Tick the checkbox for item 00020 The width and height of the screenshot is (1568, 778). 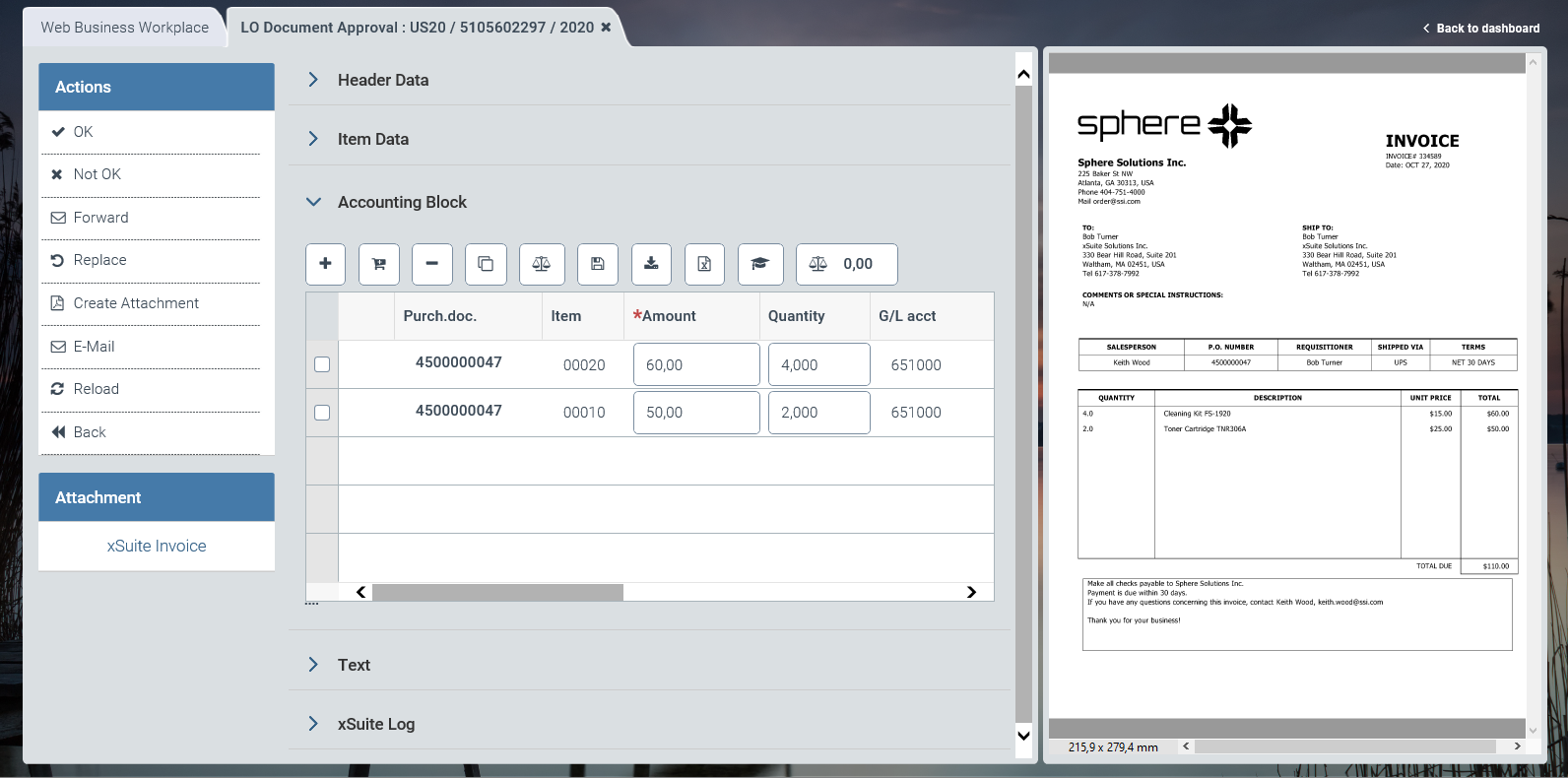pos(322,364)
